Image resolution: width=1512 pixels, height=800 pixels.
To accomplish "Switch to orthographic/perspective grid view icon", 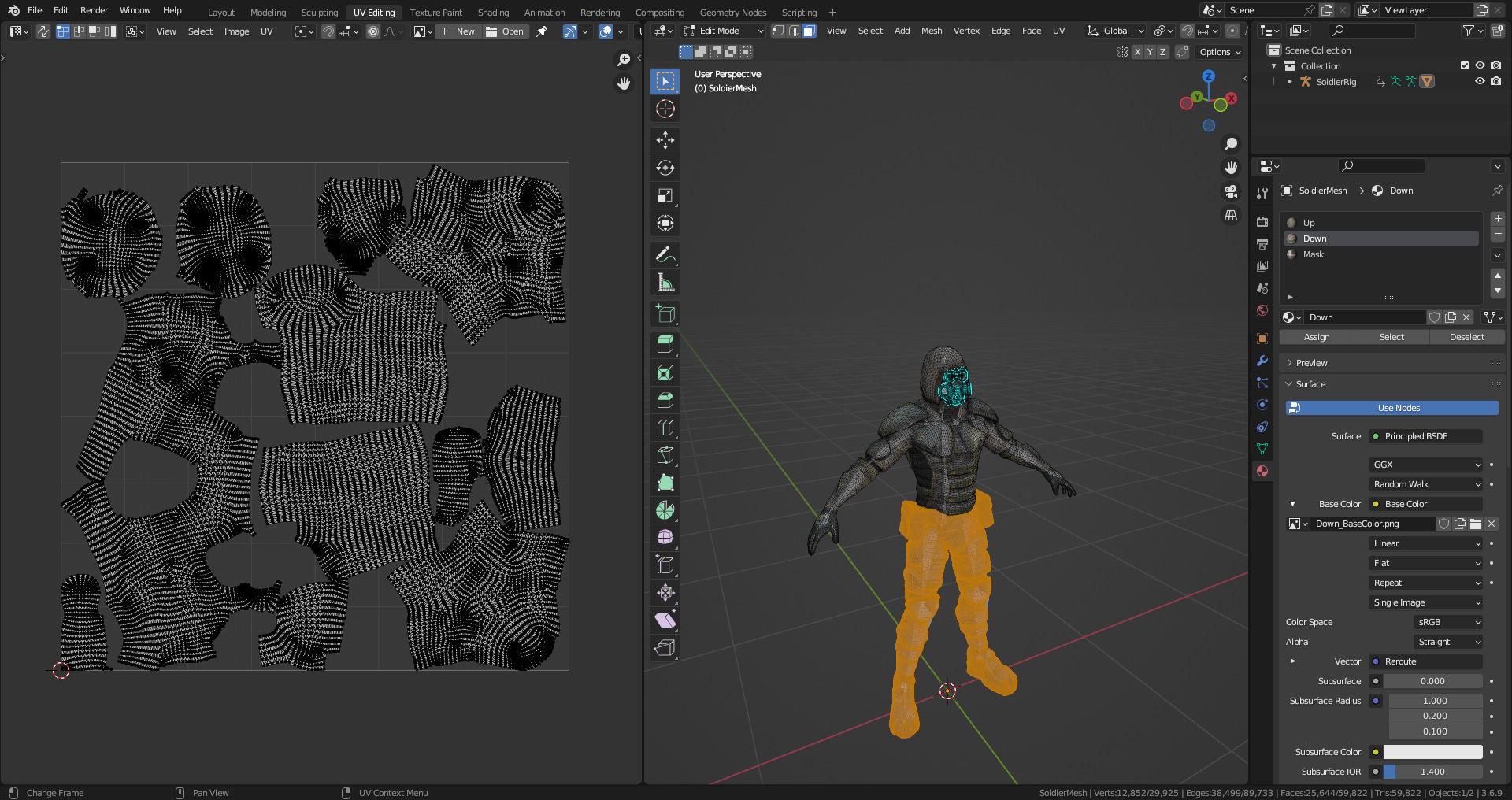I will 1231,215.
